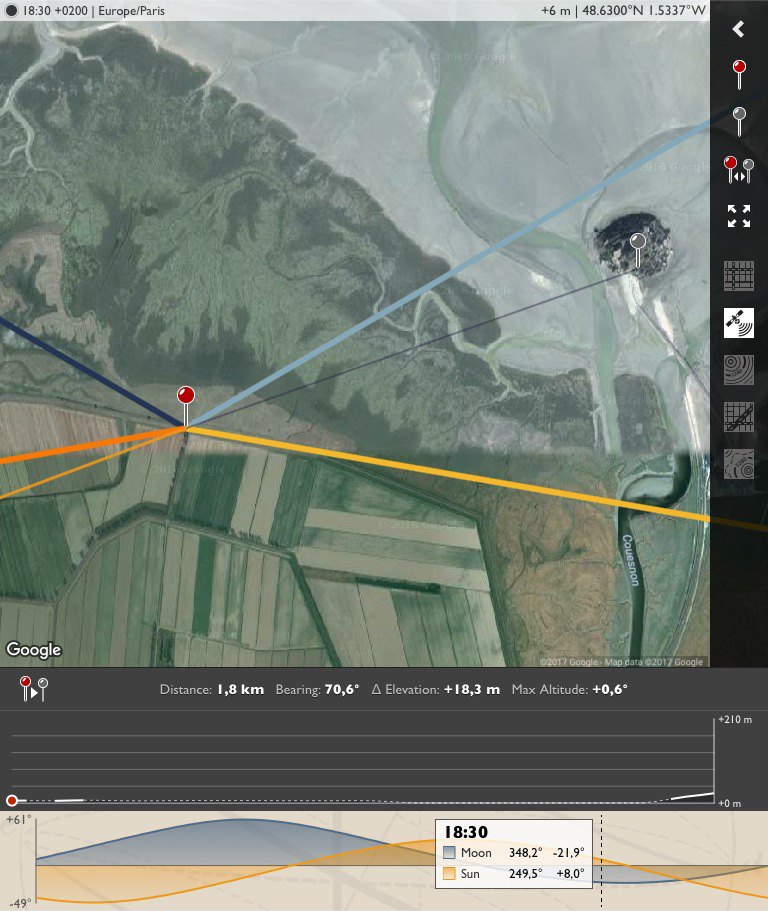Click the Couesnon river label
This screenshot has height=911, width=768.
(x=631, y=560)
